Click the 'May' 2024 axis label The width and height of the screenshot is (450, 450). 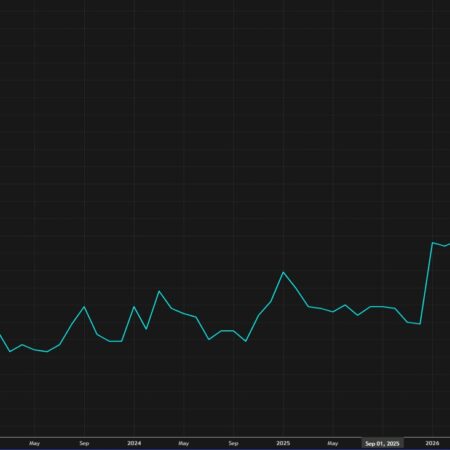coord(183,443)
